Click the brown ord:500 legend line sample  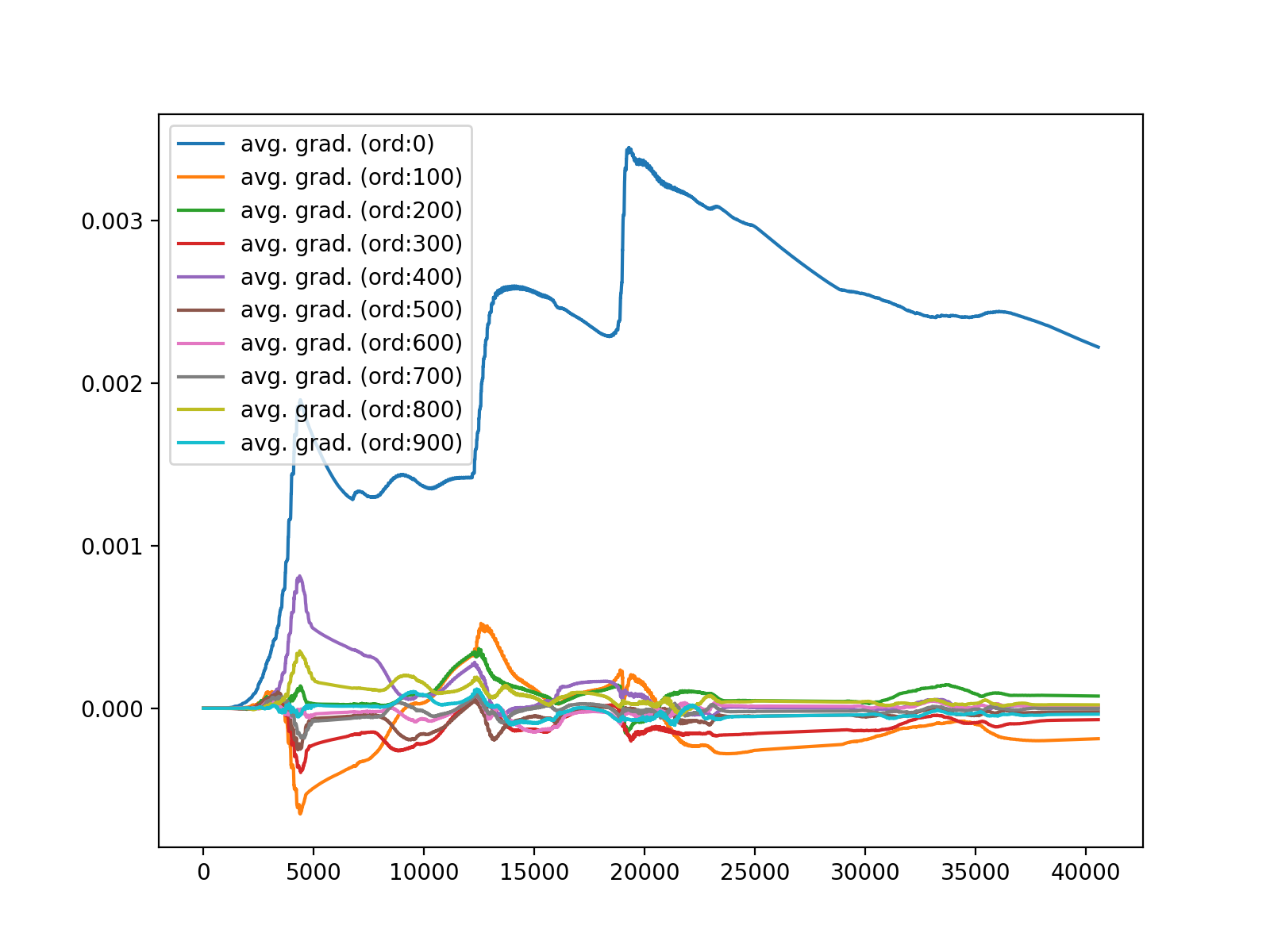(x=201, y=309)
